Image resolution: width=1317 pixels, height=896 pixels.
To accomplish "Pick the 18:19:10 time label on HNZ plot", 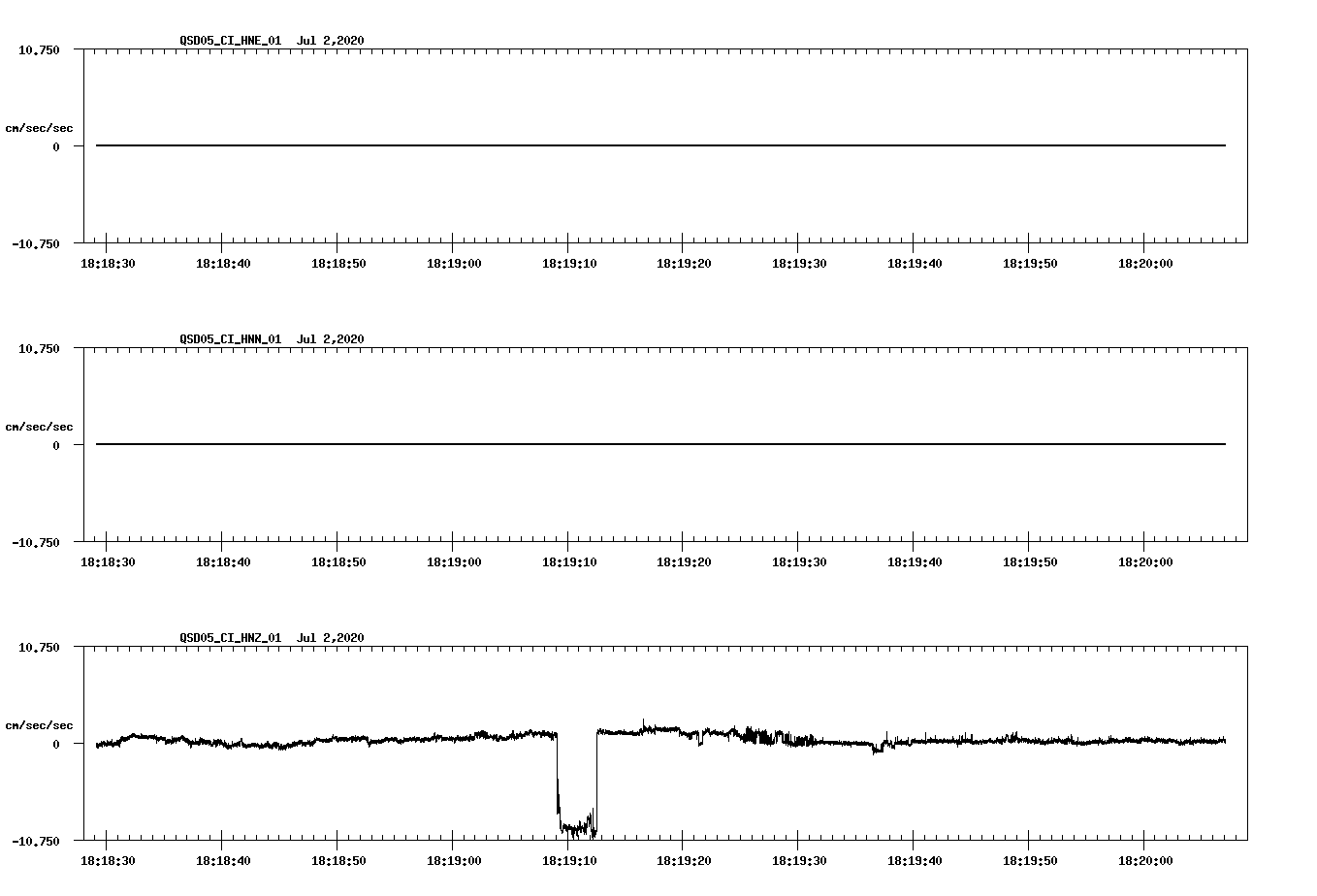I will pos(569,860).
